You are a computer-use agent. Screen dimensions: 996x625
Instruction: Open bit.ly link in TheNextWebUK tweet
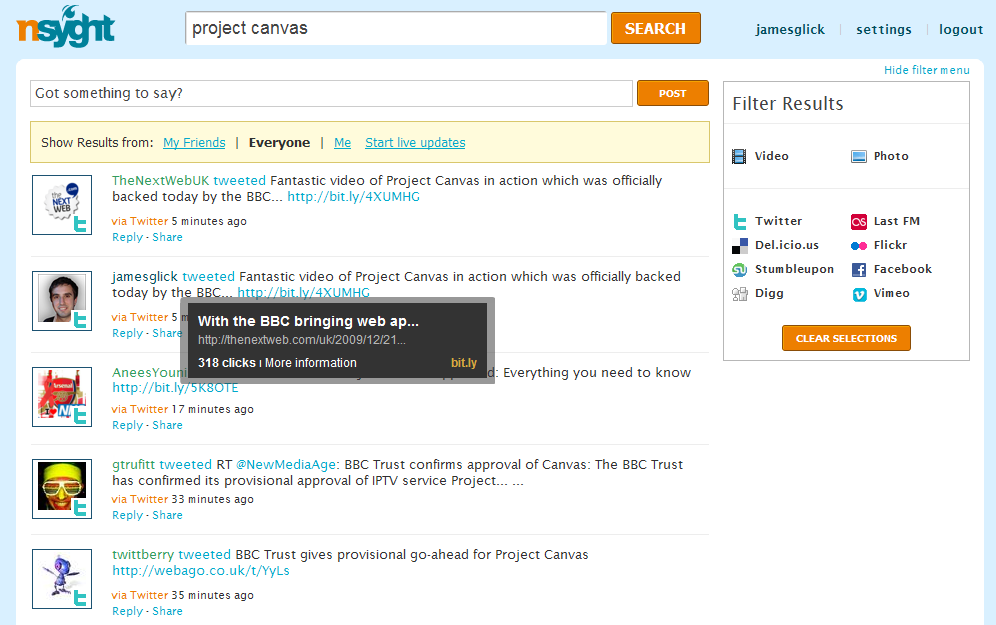coord(354,196)
